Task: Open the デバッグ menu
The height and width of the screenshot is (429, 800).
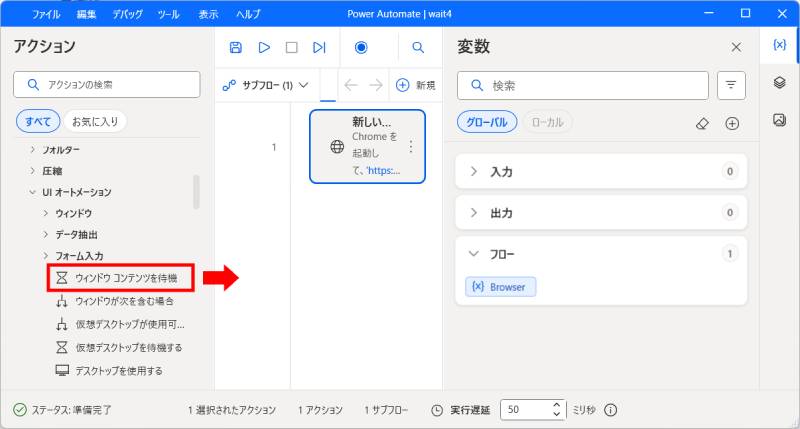Action: coord(128,14)
